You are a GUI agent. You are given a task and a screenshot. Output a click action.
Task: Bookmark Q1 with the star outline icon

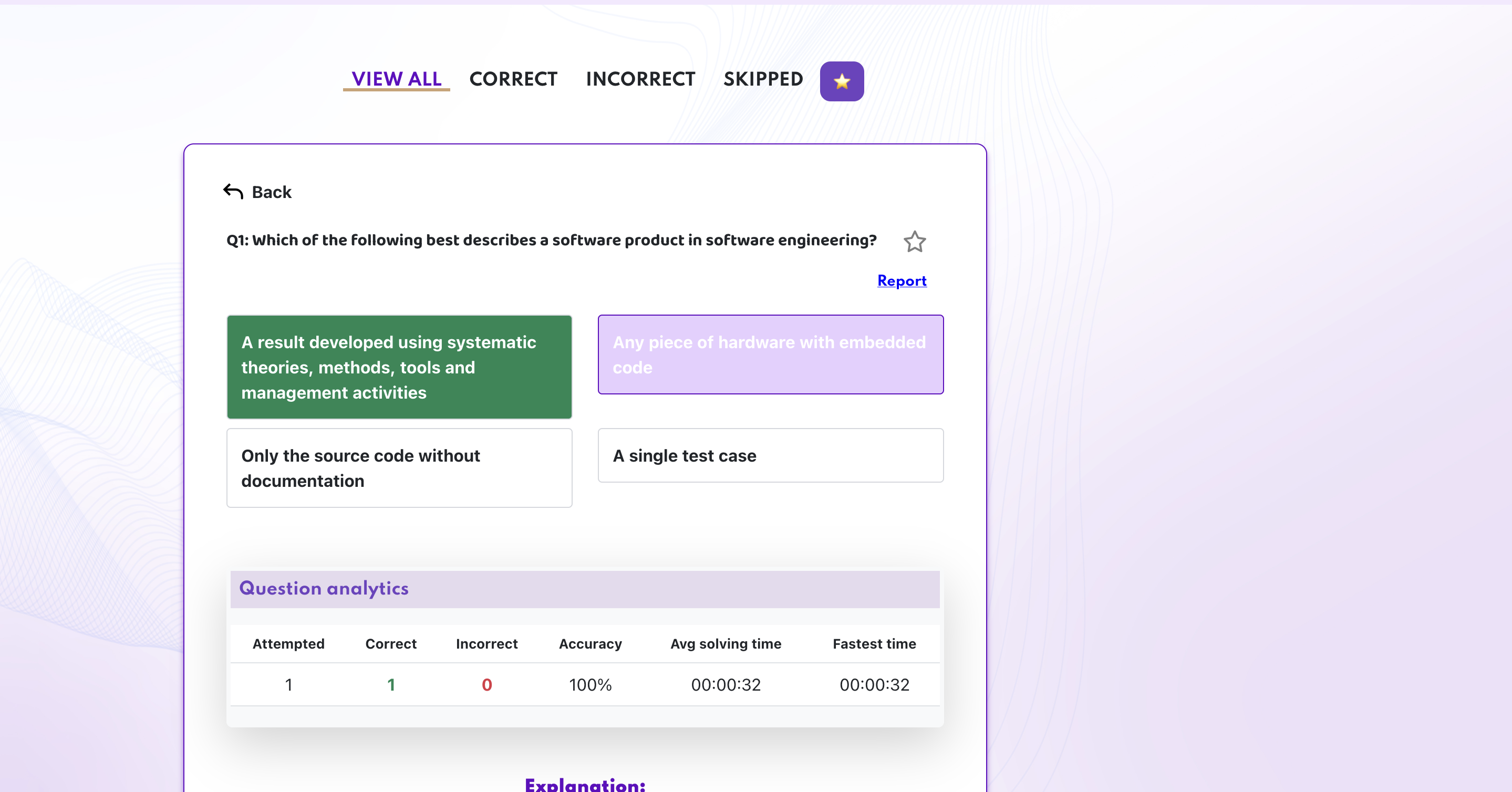(914, 241)
